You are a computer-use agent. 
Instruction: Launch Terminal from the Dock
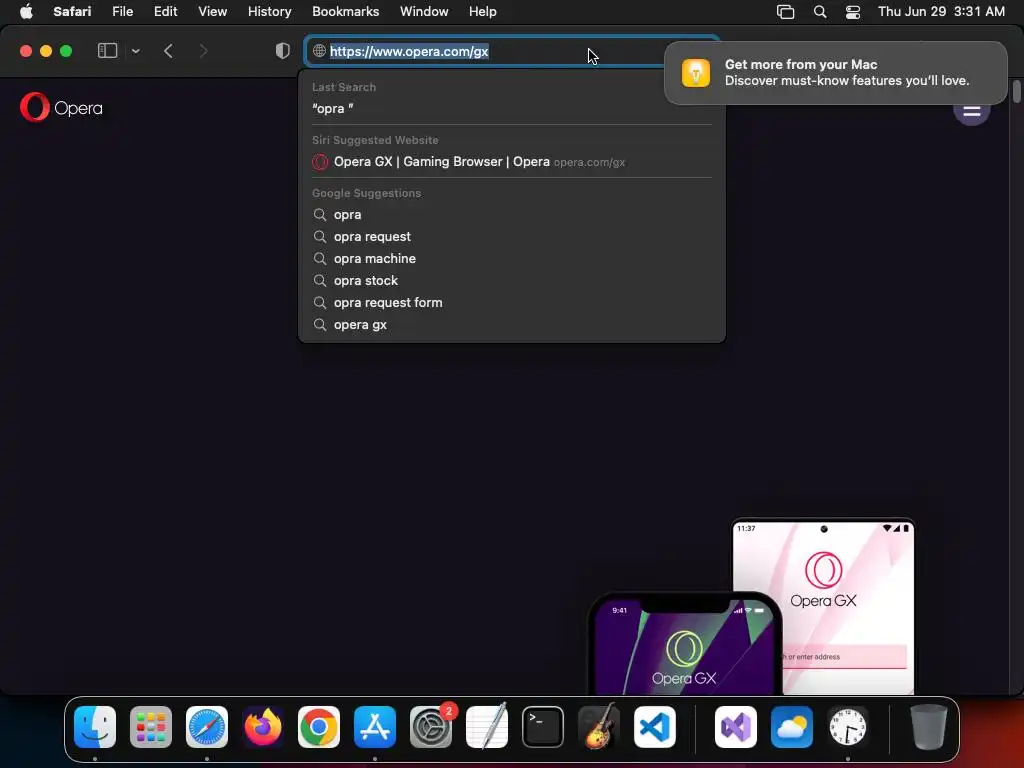tap(543, 727)
